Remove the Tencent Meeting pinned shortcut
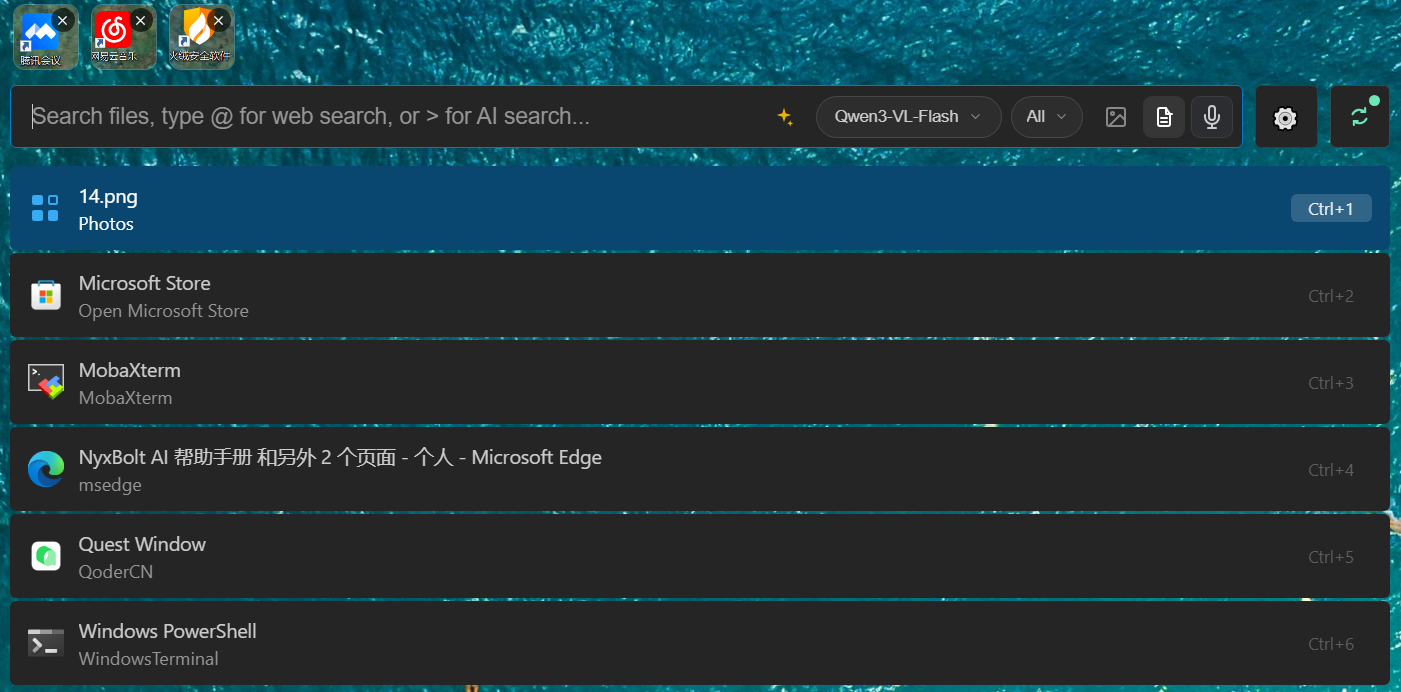 tap(63, 19)
